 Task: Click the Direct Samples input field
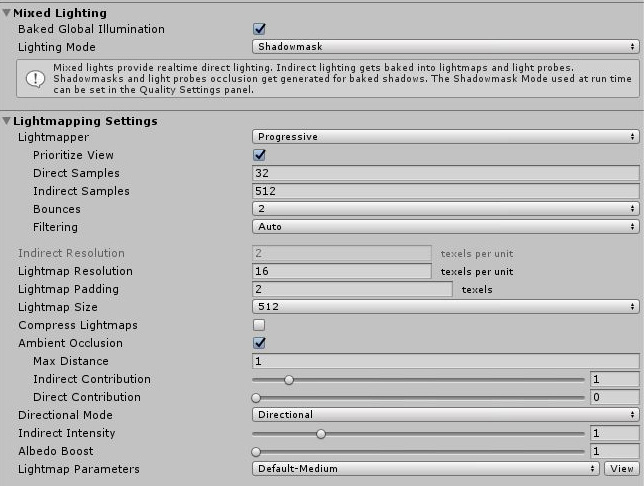point(445,173)
